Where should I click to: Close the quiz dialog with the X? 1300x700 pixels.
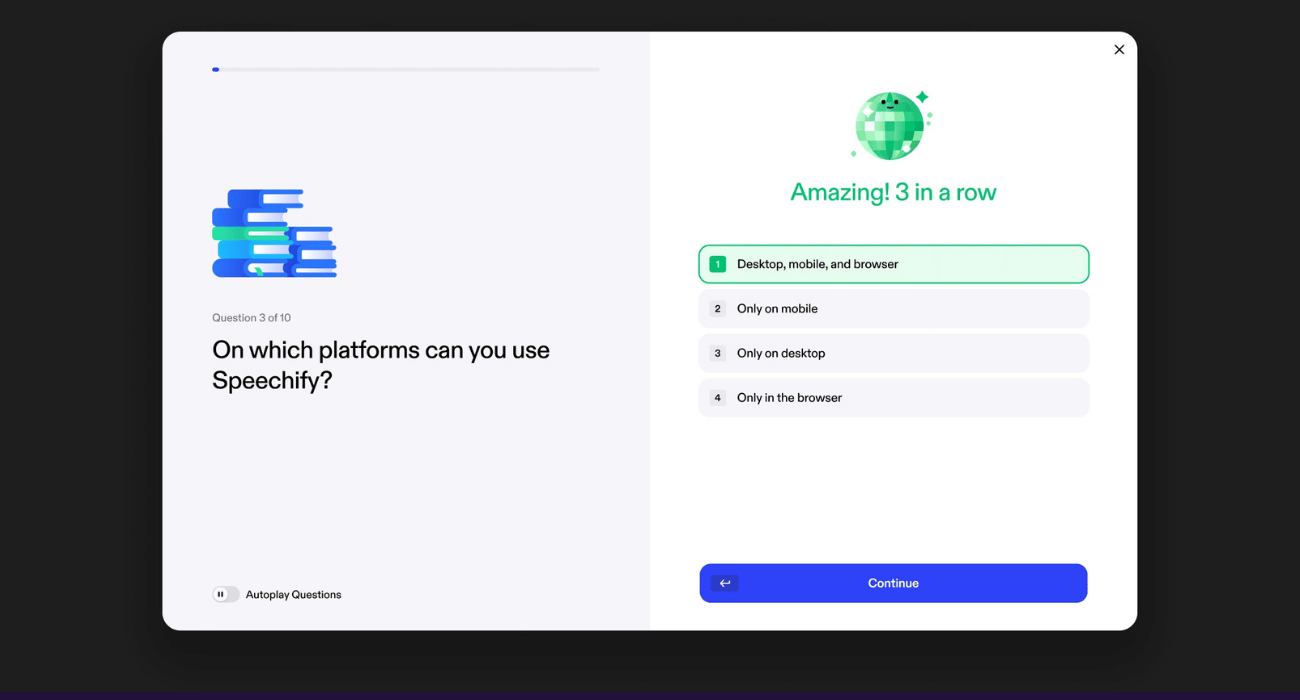pyautogui.click(x=1119, y=50)
